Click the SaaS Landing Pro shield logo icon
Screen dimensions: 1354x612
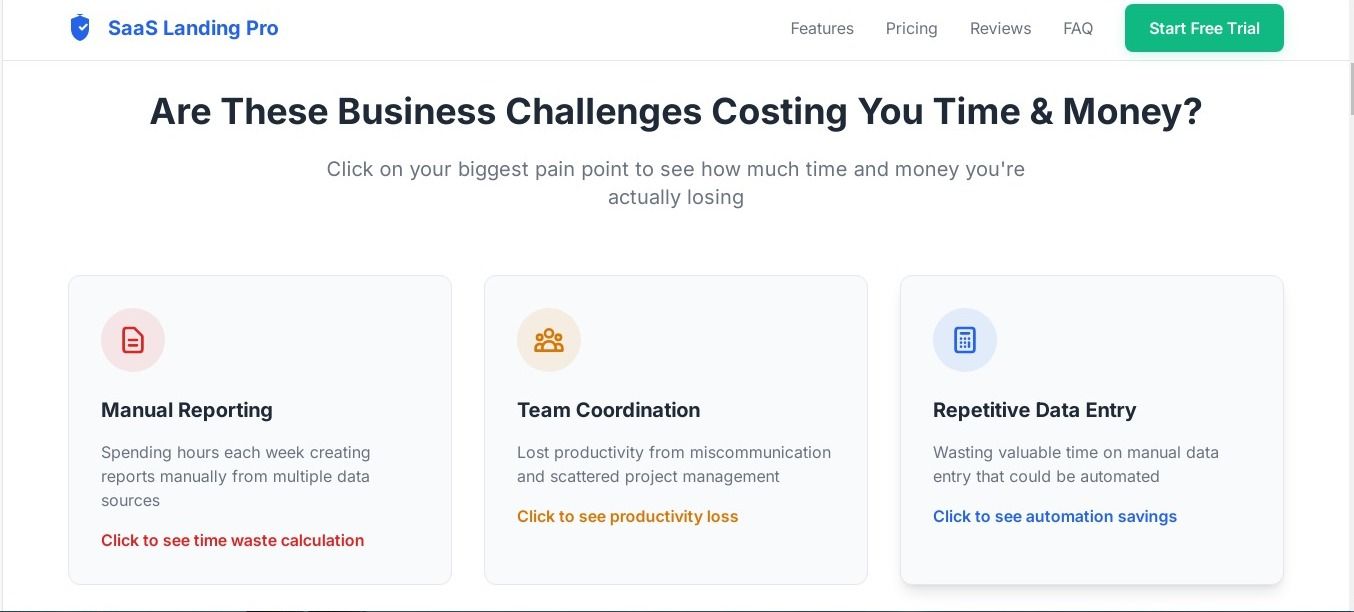point(80,28)
